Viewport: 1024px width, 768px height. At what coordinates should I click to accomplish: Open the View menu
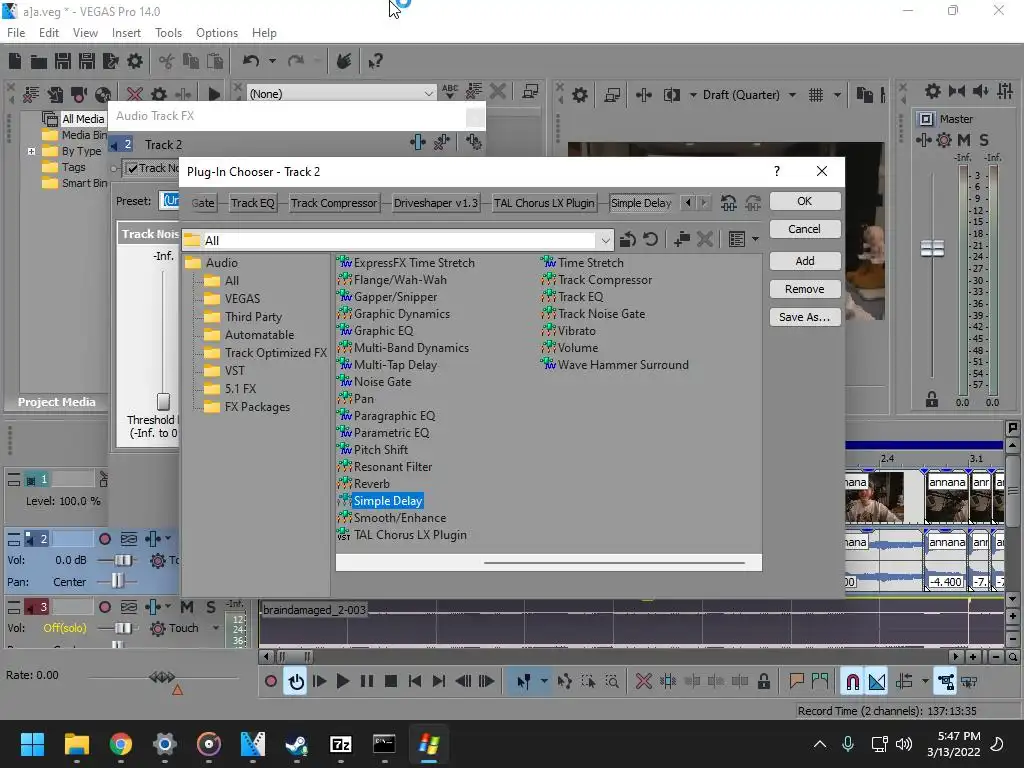(85, 33)
